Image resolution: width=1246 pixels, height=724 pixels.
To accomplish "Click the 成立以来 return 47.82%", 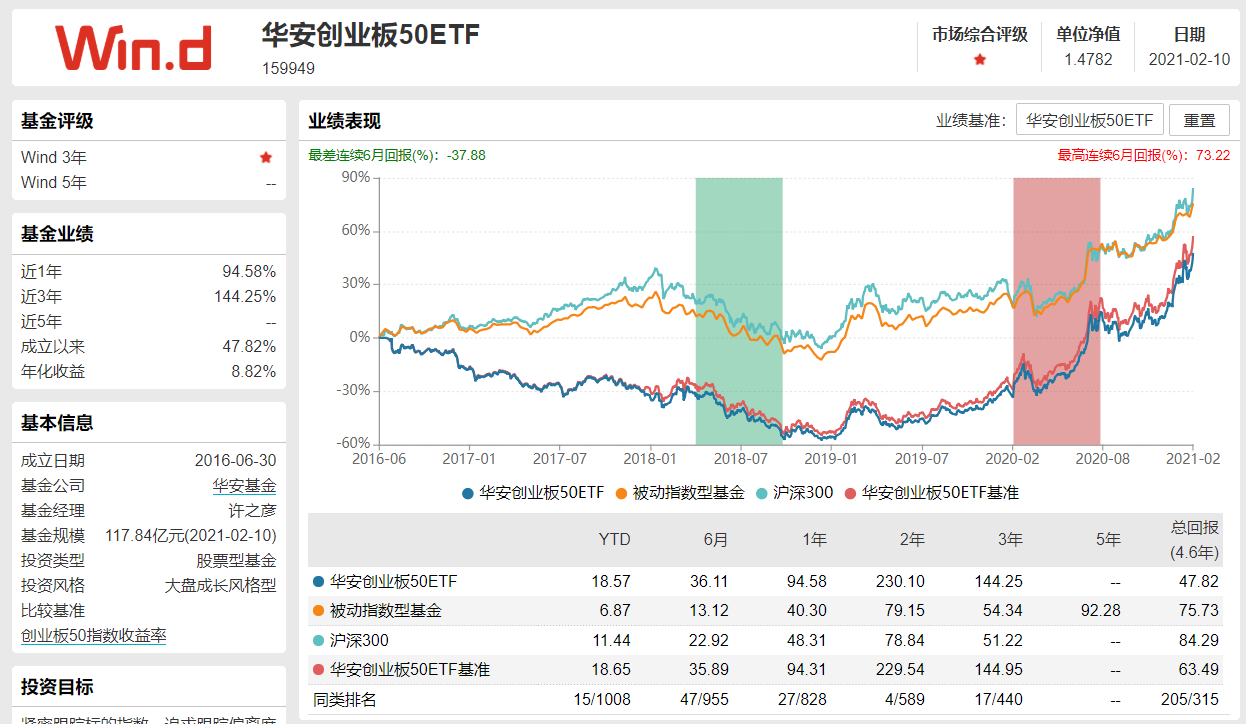I will click(x=249, y=347).
